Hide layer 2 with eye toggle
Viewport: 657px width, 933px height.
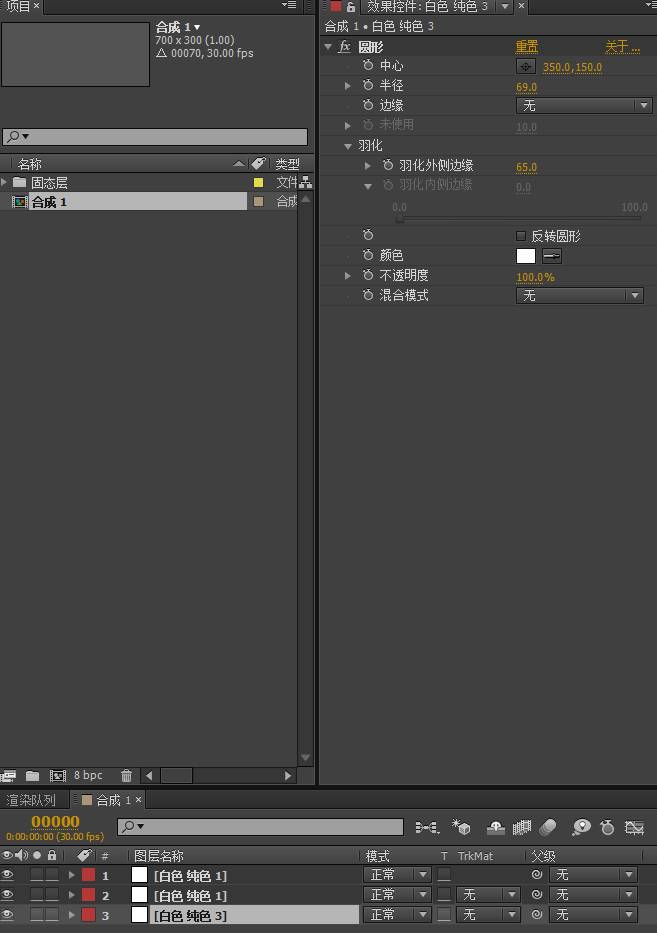[x=8, y=894]
